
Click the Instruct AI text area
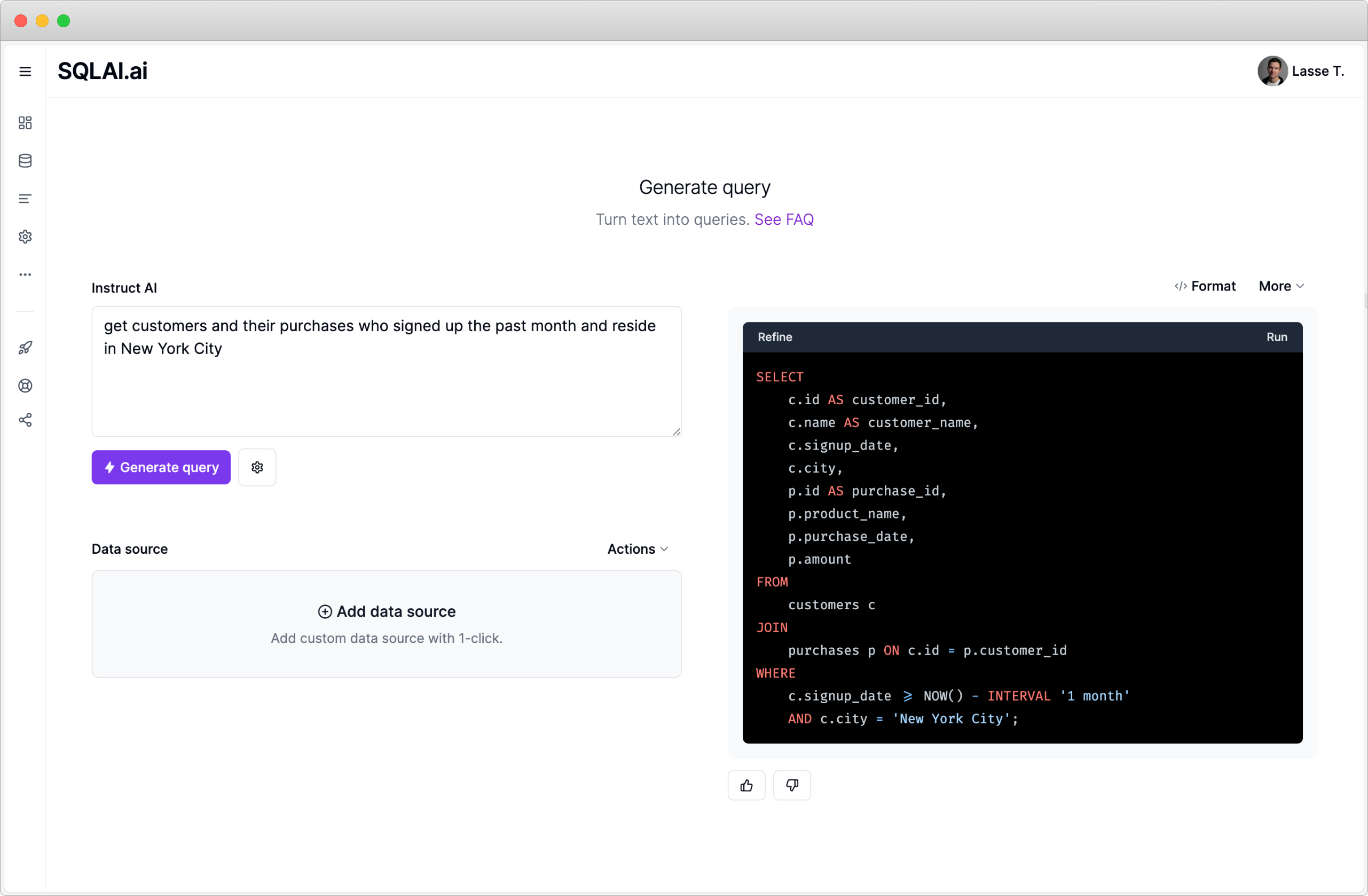386,371
